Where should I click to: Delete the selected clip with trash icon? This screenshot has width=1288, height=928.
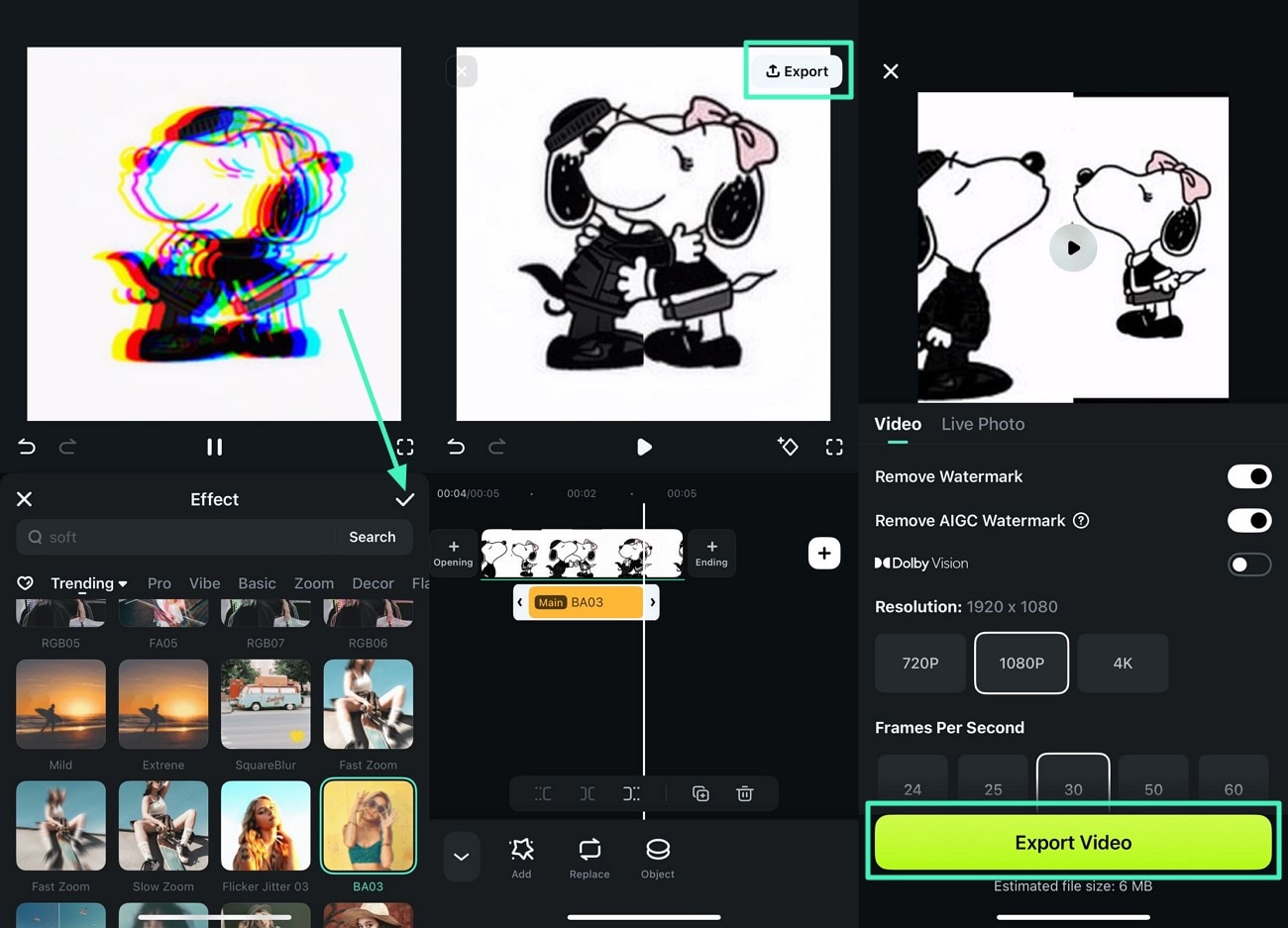click(745, 793)
